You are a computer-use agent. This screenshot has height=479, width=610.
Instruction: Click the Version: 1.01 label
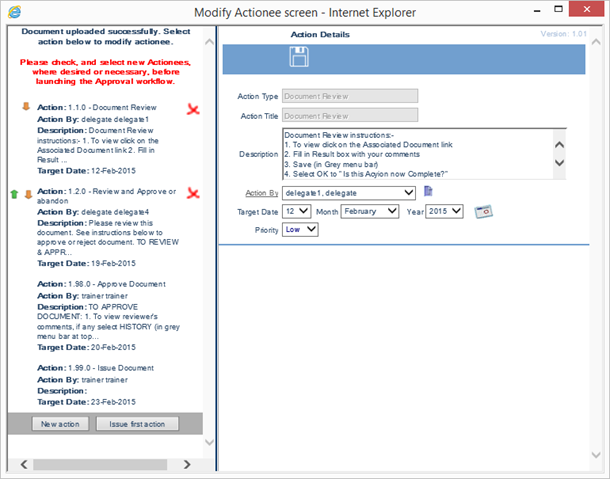tap(563, 34)
